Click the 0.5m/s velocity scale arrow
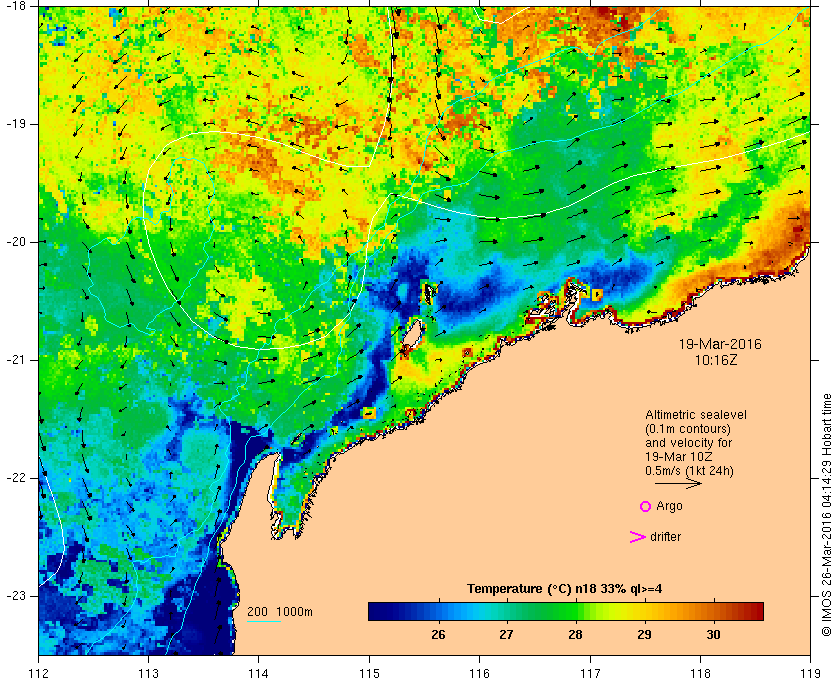This screenshot has height=680, width=840. pyautogui.click(x=678, y=483)
